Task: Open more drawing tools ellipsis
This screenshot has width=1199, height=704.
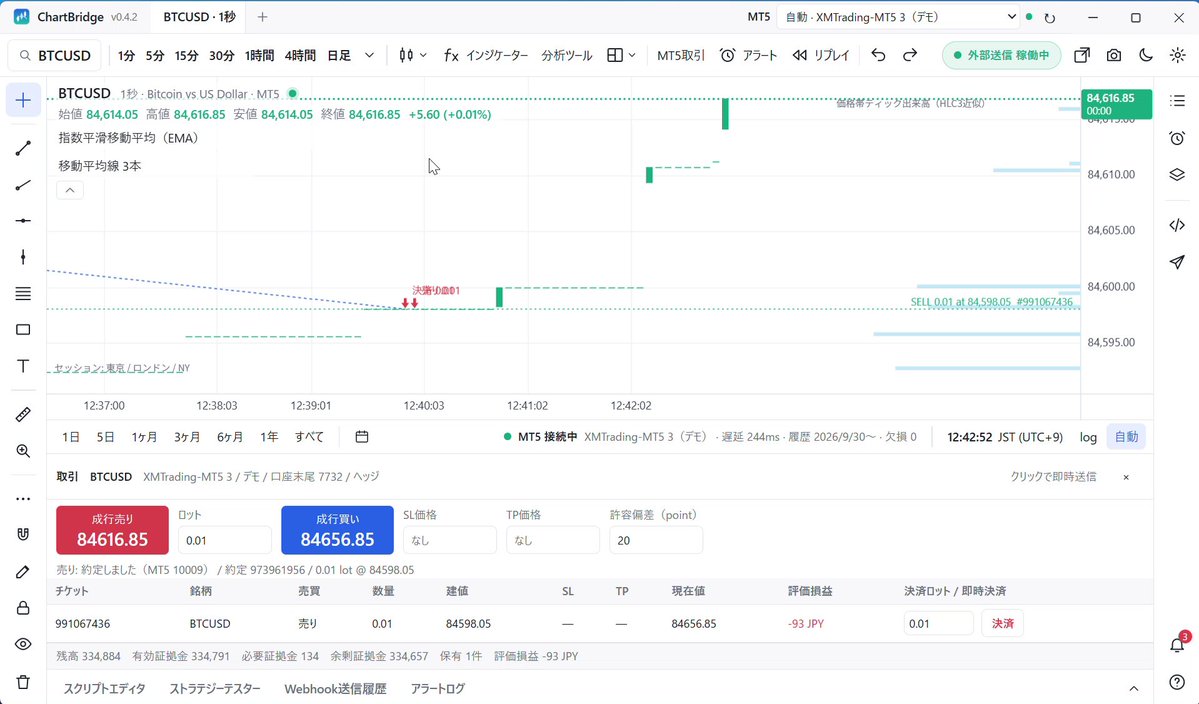Action: pyautogui.click(x=23, y=498)
